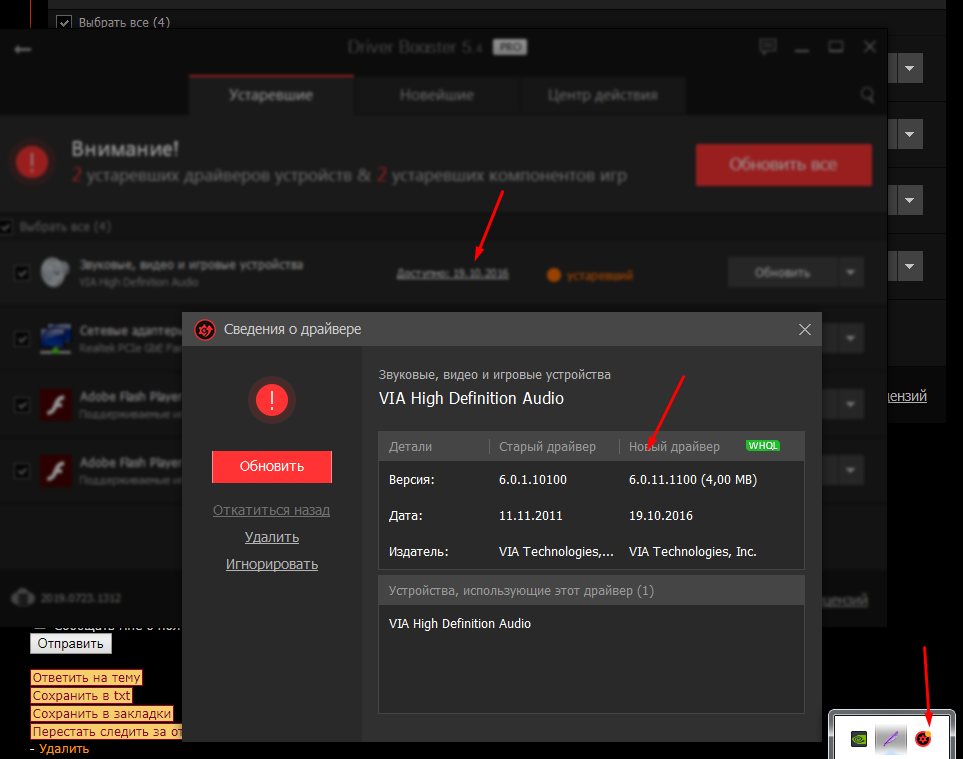Open the NVIDIA icon in the system tray
Screen dimensions: 963x759
[x=859, y=739]
